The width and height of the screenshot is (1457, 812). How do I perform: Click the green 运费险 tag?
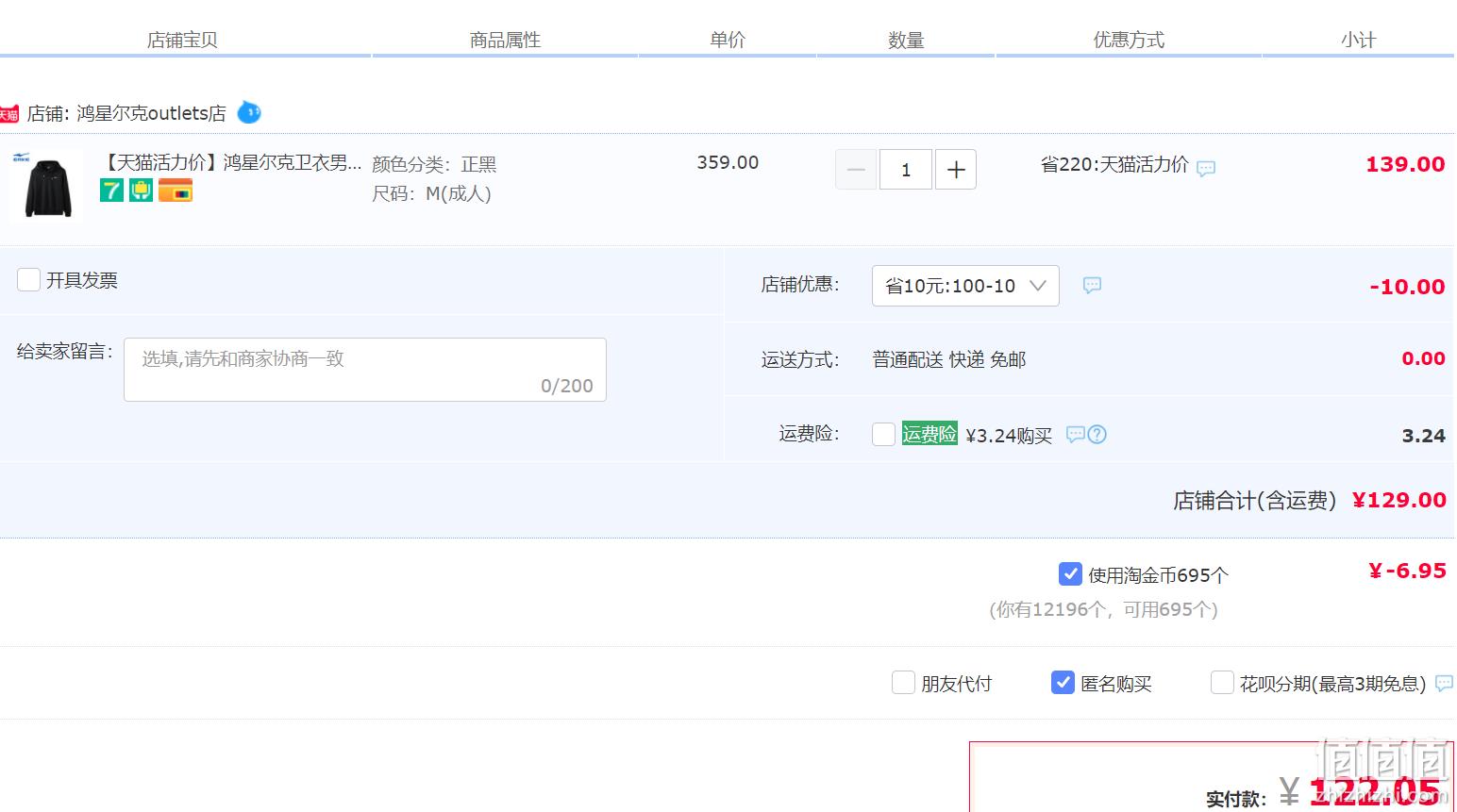(x=929, y=433)
